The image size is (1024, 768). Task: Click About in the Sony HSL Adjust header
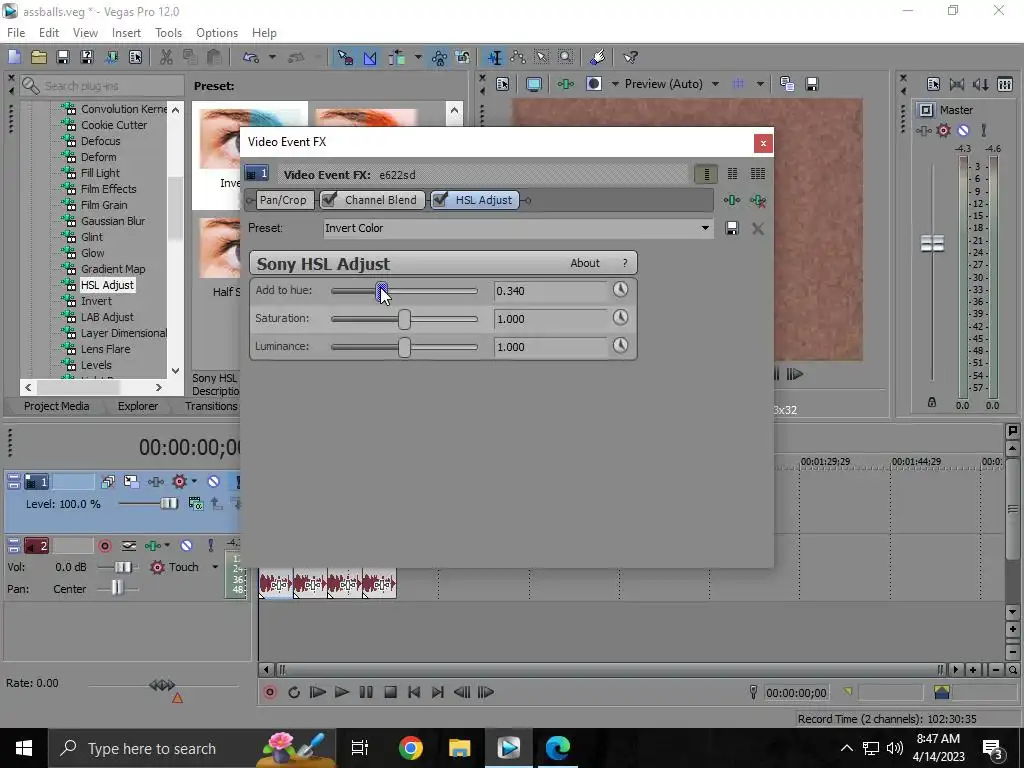[x=584, y=263]
